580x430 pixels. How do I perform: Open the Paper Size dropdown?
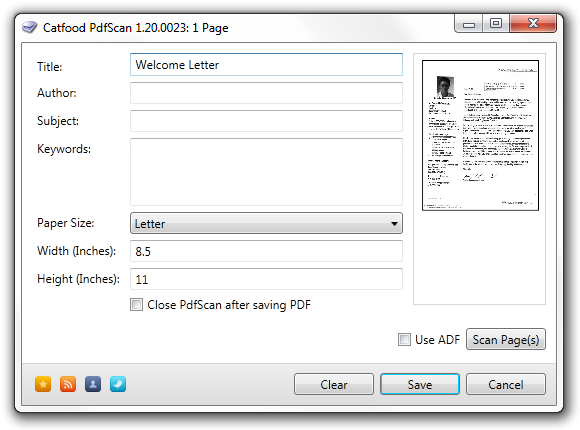tap(266, 223)
